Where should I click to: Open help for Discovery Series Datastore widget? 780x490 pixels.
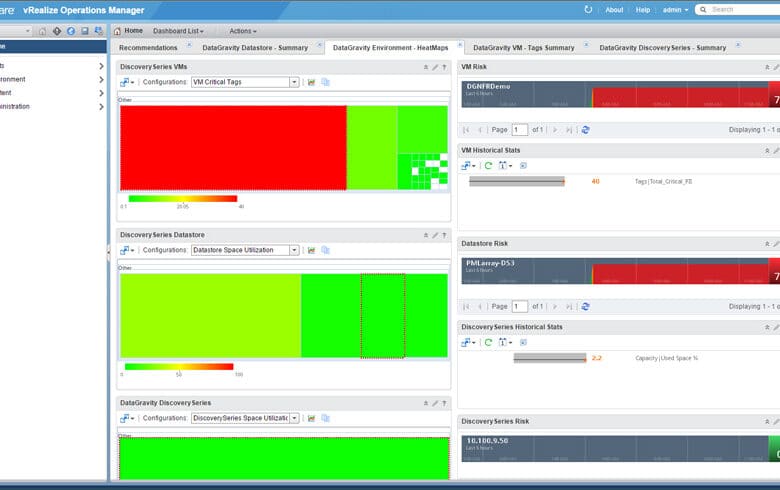[x=444, y=235]
